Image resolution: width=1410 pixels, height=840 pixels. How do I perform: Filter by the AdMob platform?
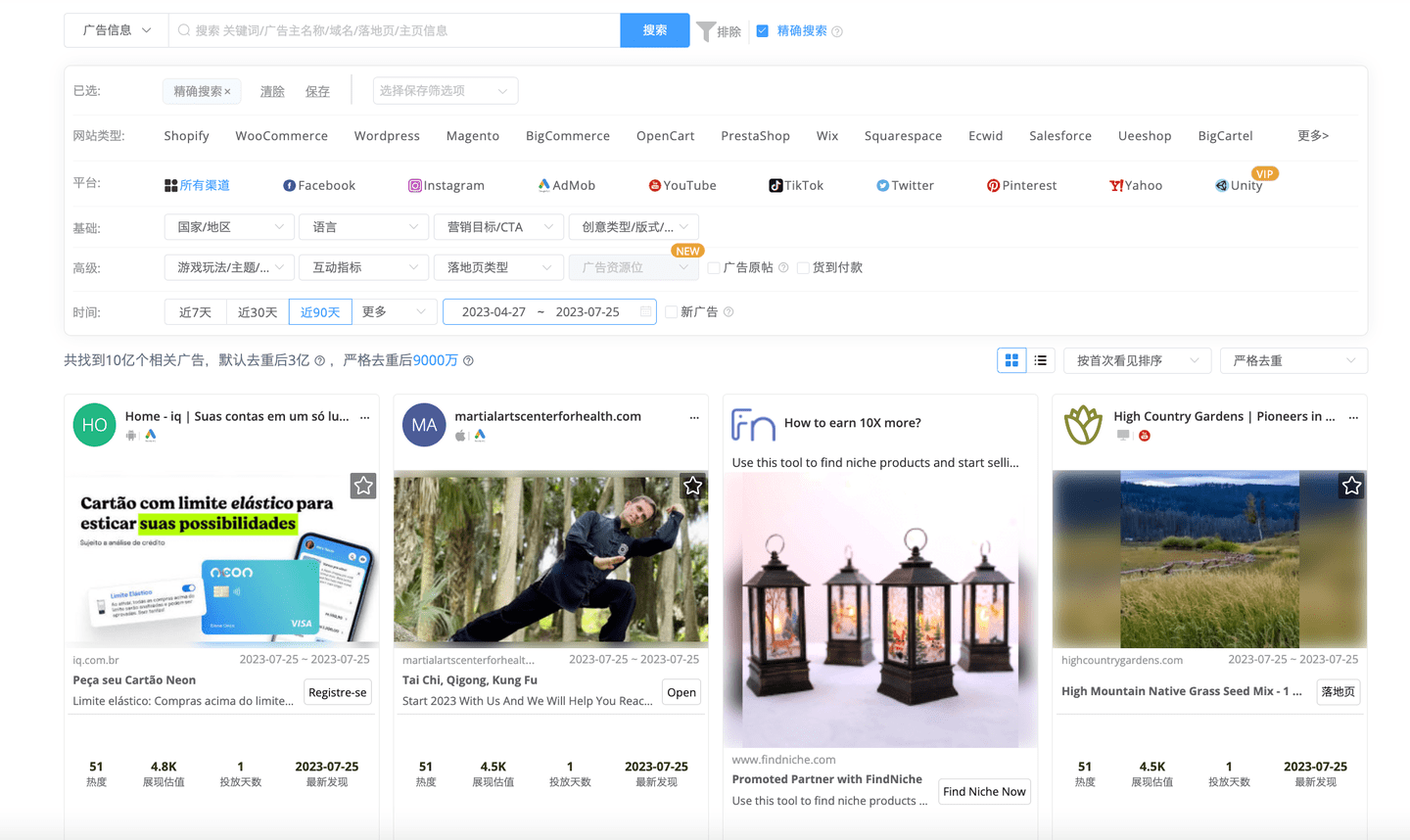point(566,185)
